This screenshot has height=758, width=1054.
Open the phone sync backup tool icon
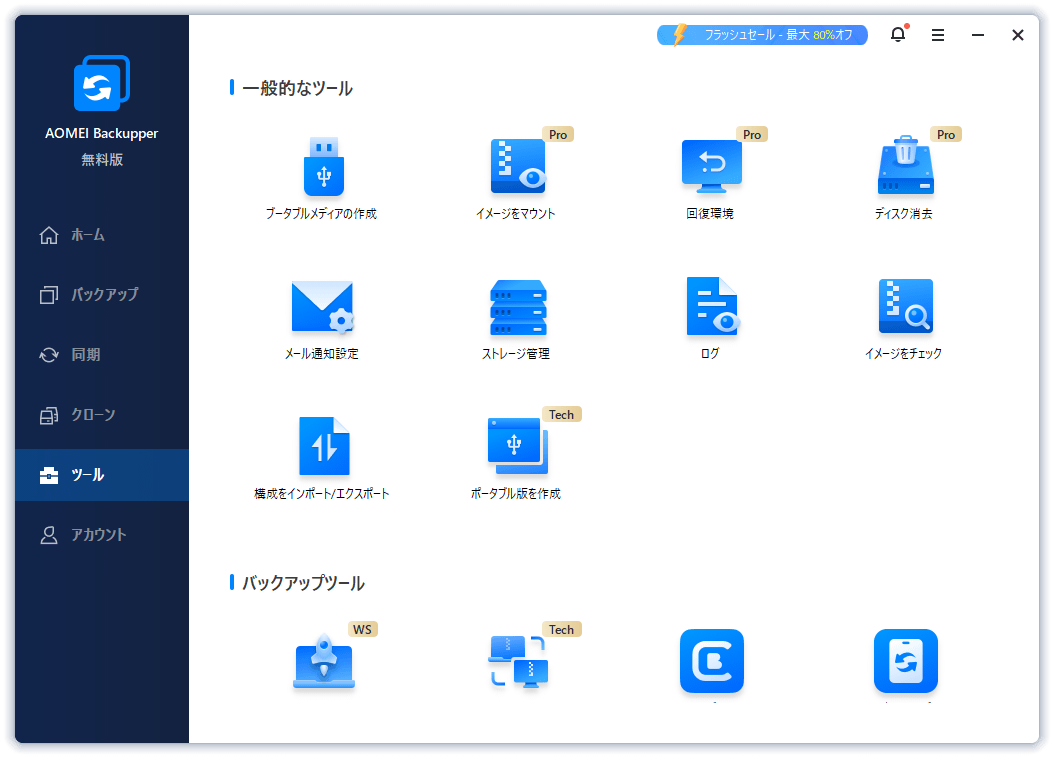[x=905, y=661]
